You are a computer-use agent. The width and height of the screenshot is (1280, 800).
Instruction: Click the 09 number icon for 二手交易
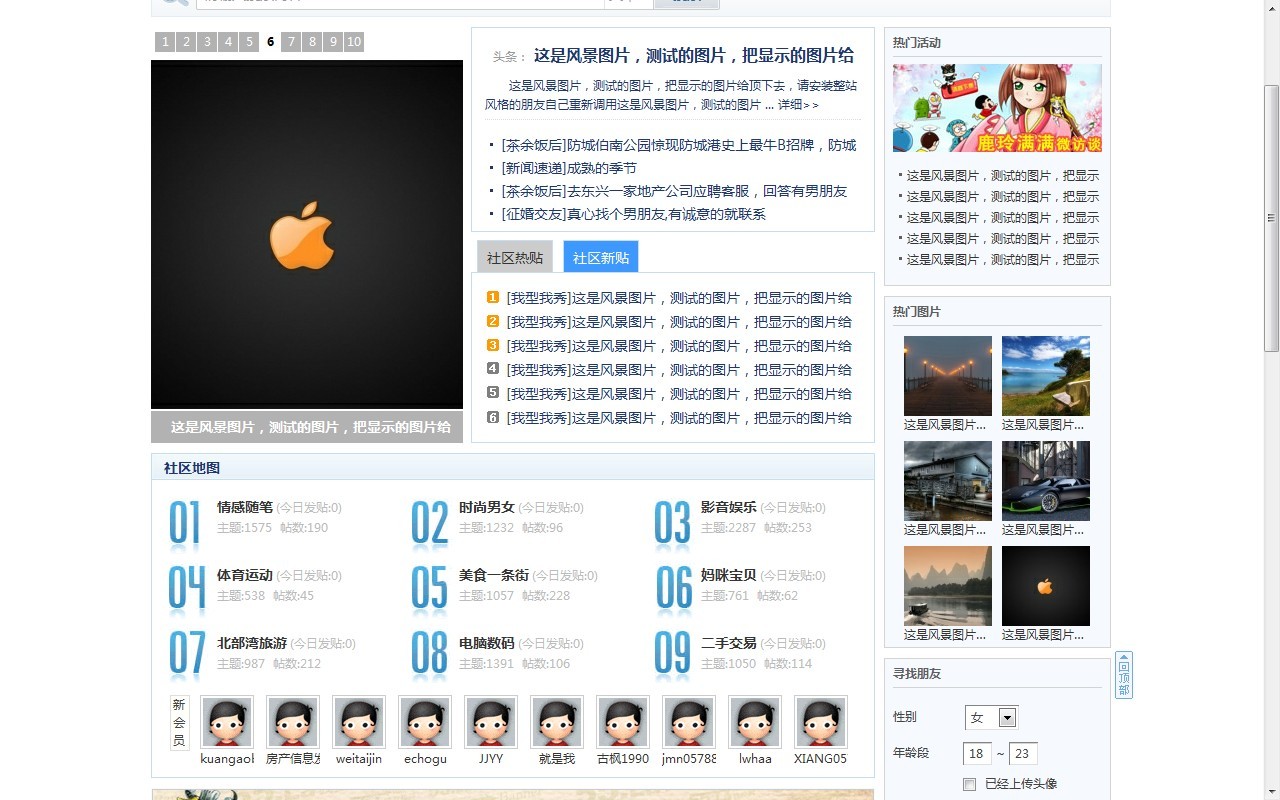tap(672, 658)
